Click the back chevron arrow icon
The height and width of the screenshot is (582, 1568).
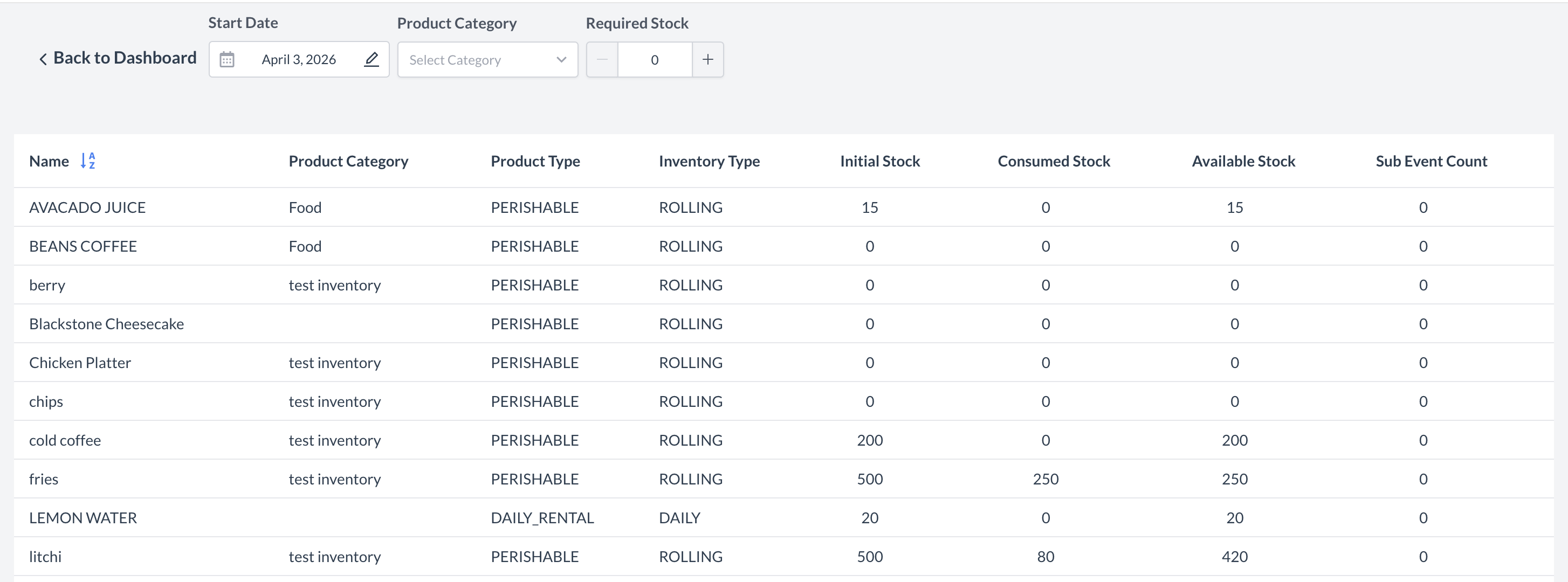click(x=43, y=59)
